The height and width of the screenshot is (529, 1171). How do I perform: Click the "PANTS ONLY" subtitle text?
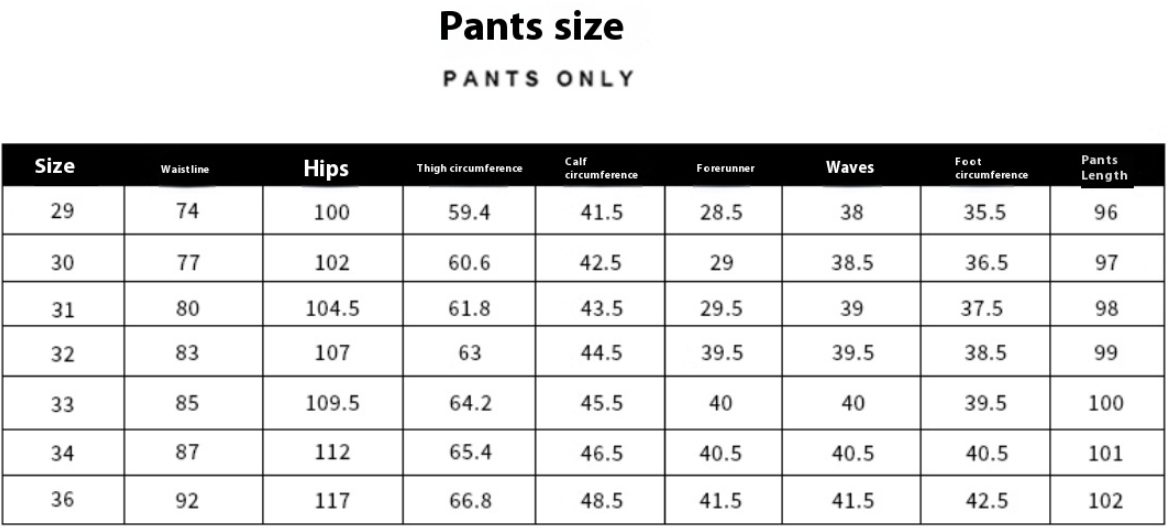[539, 79]
